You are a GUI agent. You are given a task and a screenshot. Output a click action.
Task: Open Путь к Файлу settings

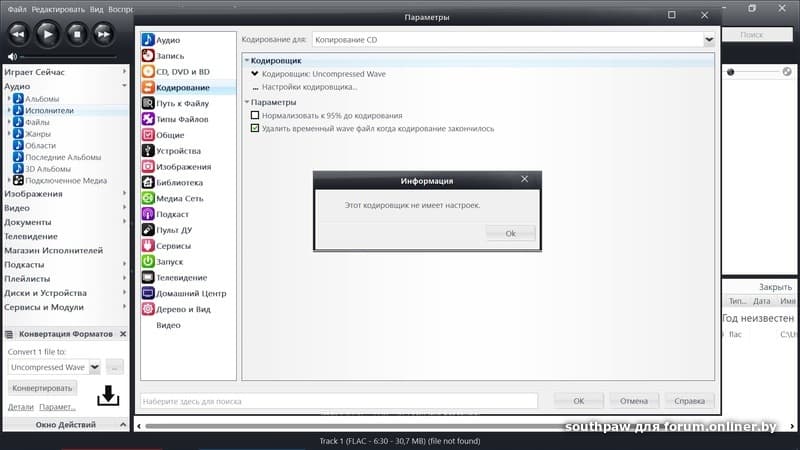[x=188, y=103]
